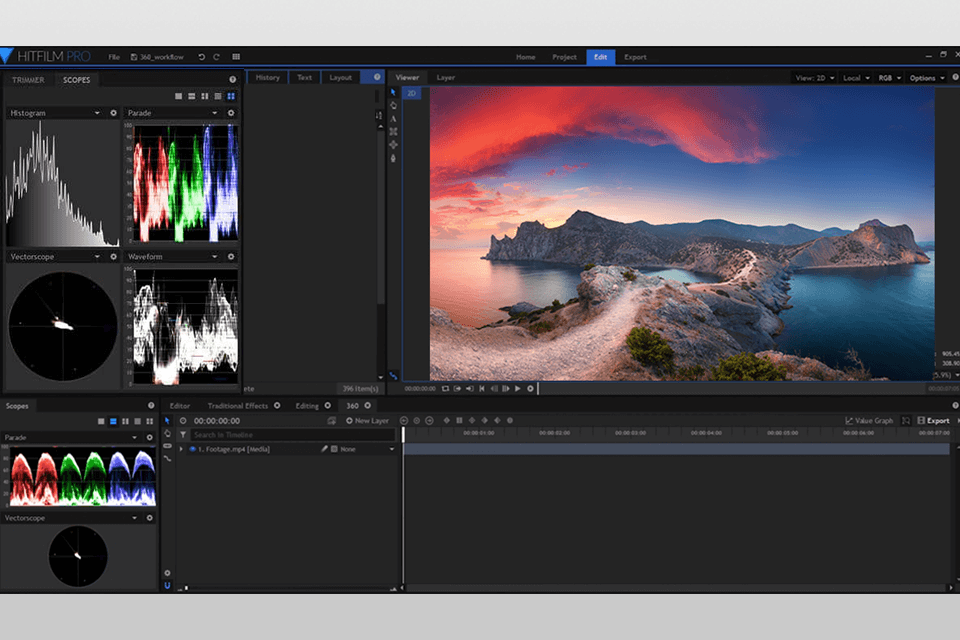Click the circle toggle beside the Editing tab
The width and height of the screenshot is (960, 640).
pyautogui.click(x=328, y=405)
